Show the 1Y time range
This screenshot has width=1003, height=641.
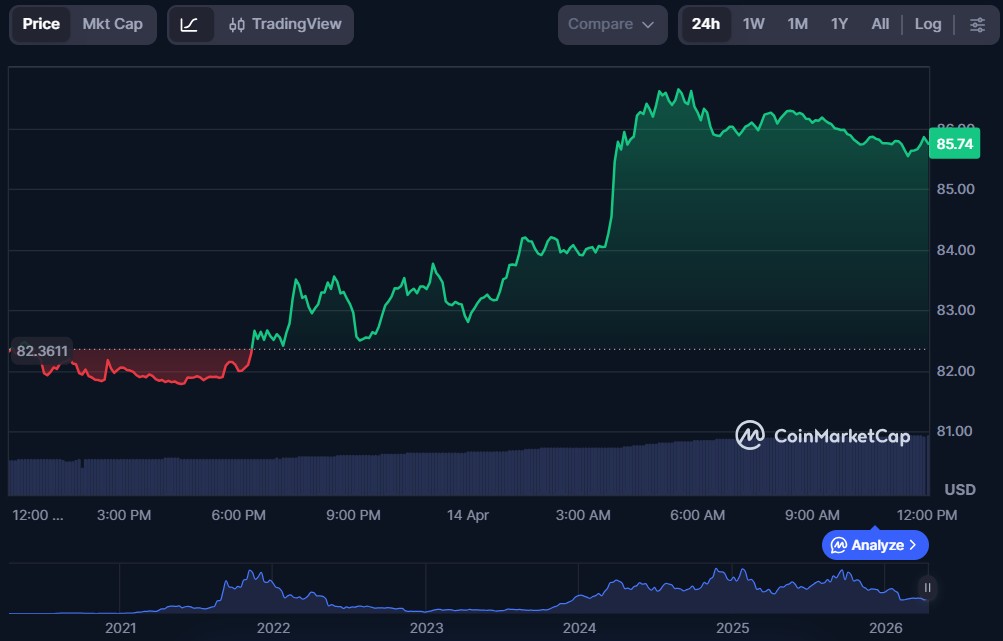pos(839,24)
